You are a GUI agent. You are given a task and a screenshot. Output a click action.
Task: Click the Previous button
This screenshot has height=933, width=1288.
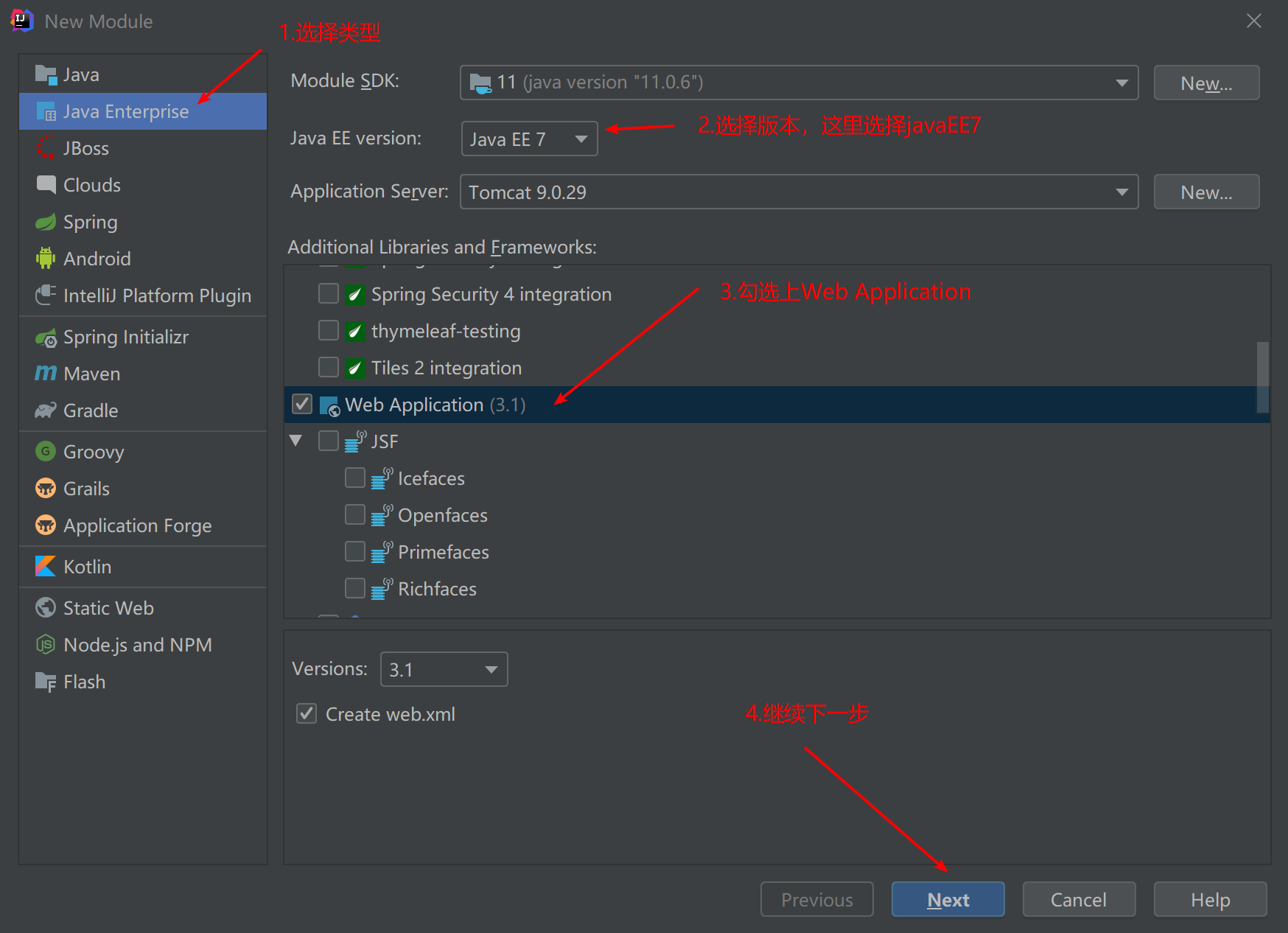(817, 899)
